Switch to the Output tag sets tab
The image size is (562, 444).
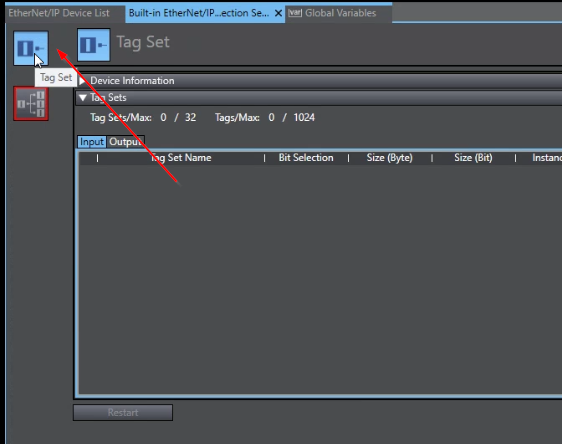(x=125, y=142)
